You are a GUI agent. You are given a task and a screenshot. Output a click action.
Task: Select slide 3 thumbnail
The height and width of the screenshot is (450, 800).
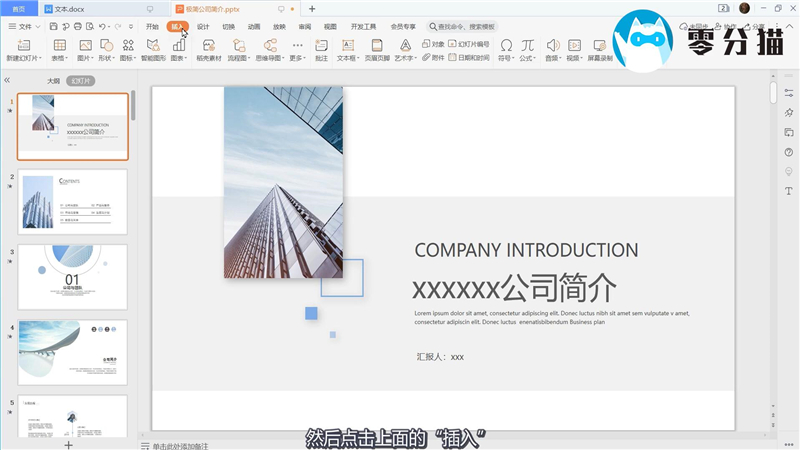tap(73, 277)
